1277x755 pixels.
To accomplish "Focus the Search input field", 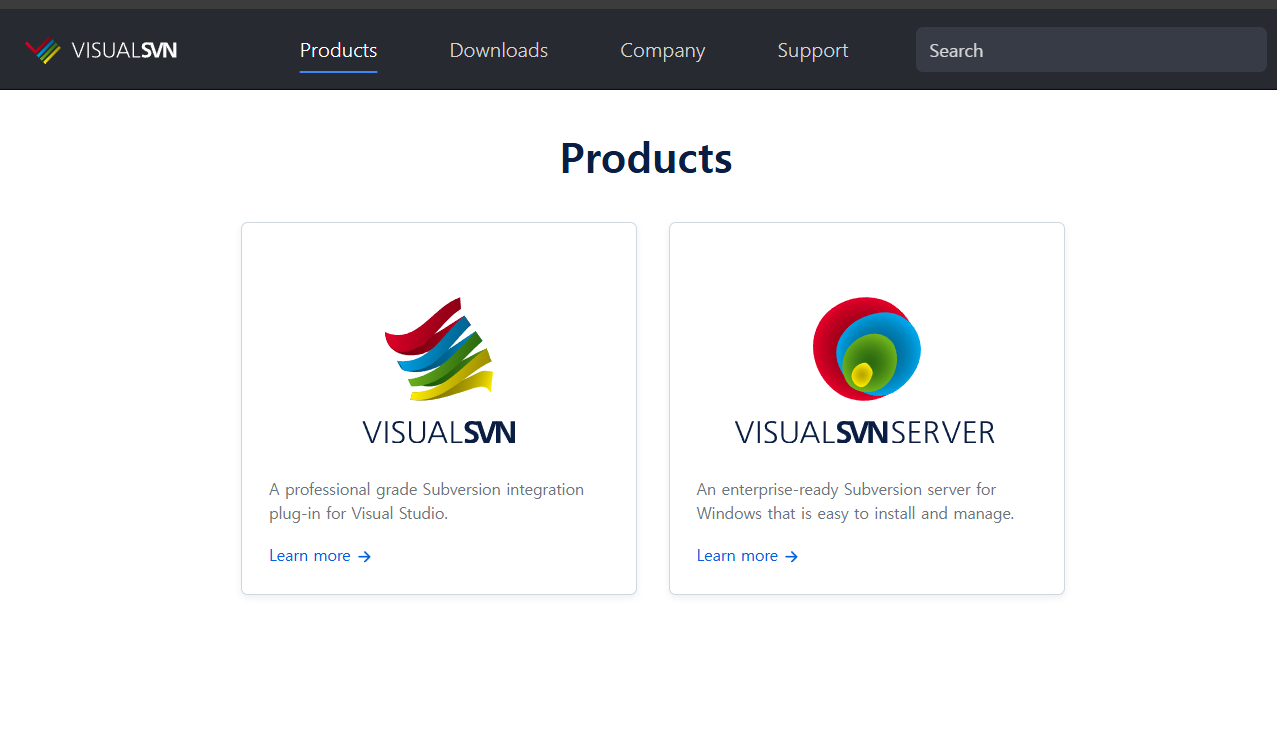I will 1091,50.
